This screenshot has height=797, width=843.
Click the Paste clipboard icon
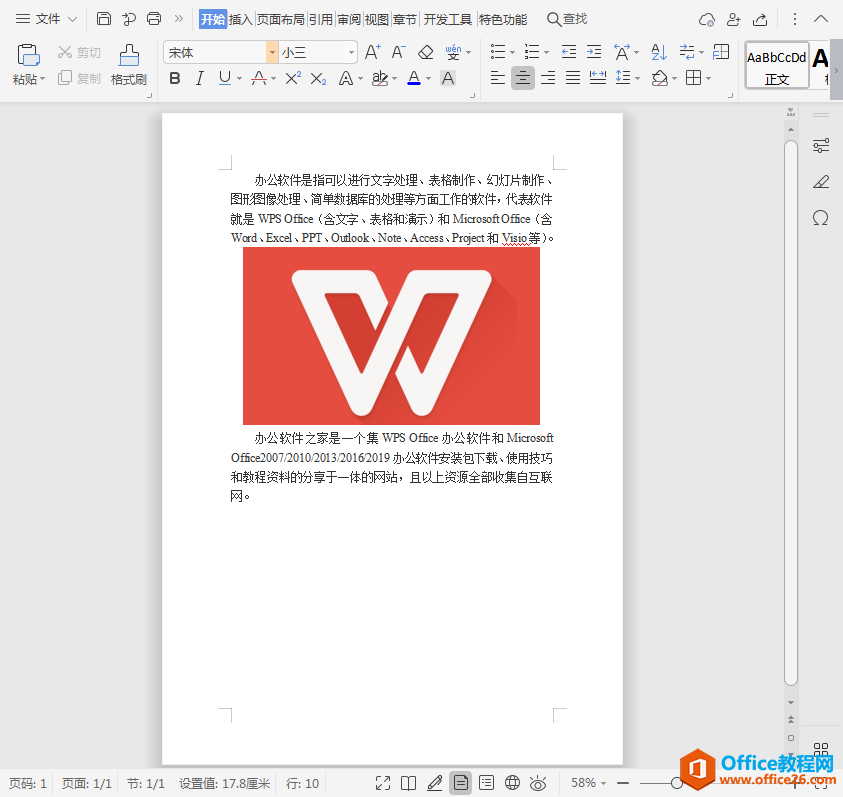point(28,55)
